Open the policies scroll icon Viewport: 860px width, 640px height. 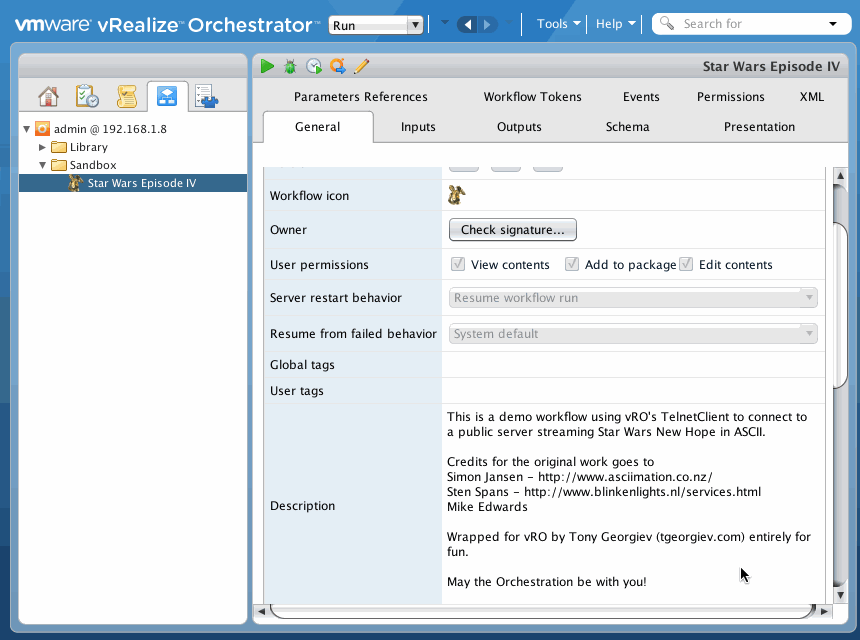[127, 97]
